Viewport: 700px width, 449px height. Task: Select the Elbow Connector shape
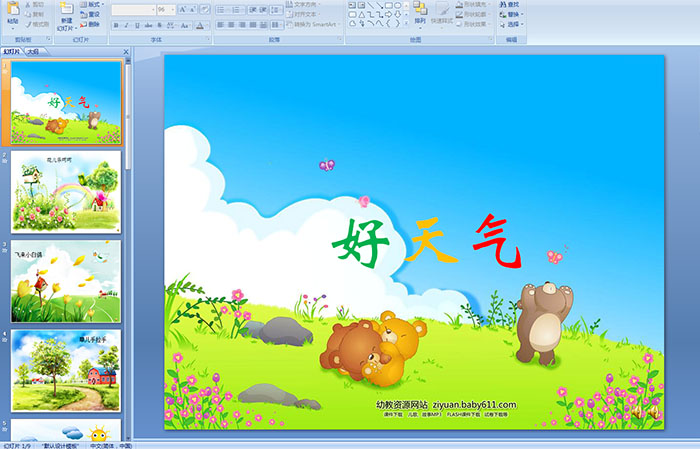pos(371,15)
